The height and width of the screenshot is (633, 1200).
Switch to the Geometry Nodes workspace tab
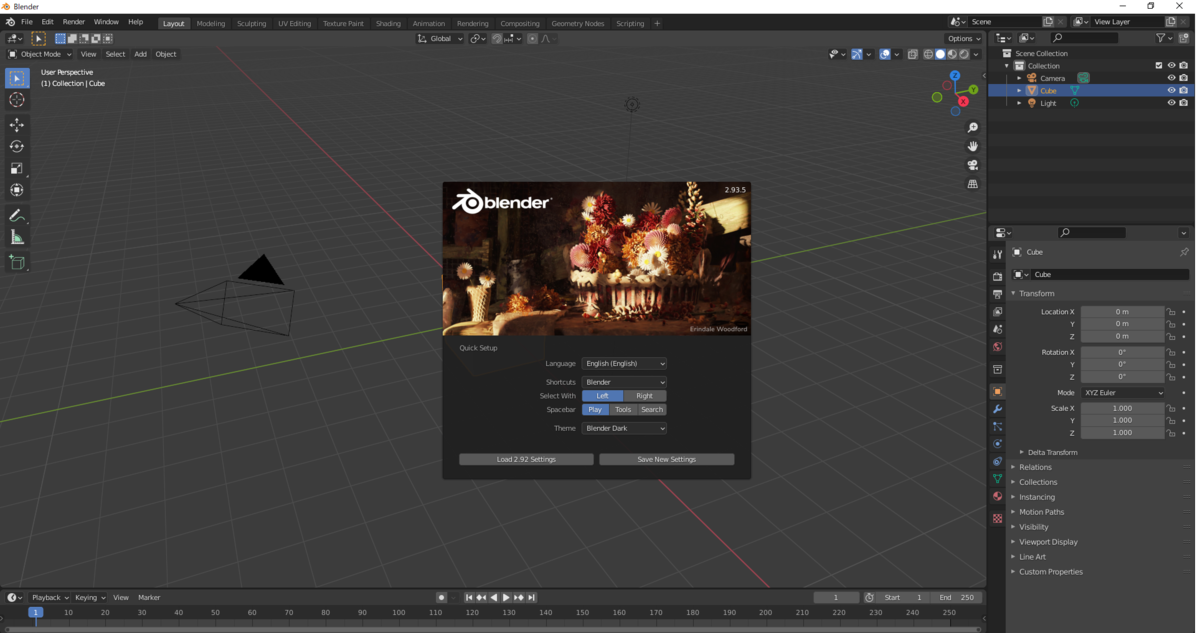click(x=577, y=23)
